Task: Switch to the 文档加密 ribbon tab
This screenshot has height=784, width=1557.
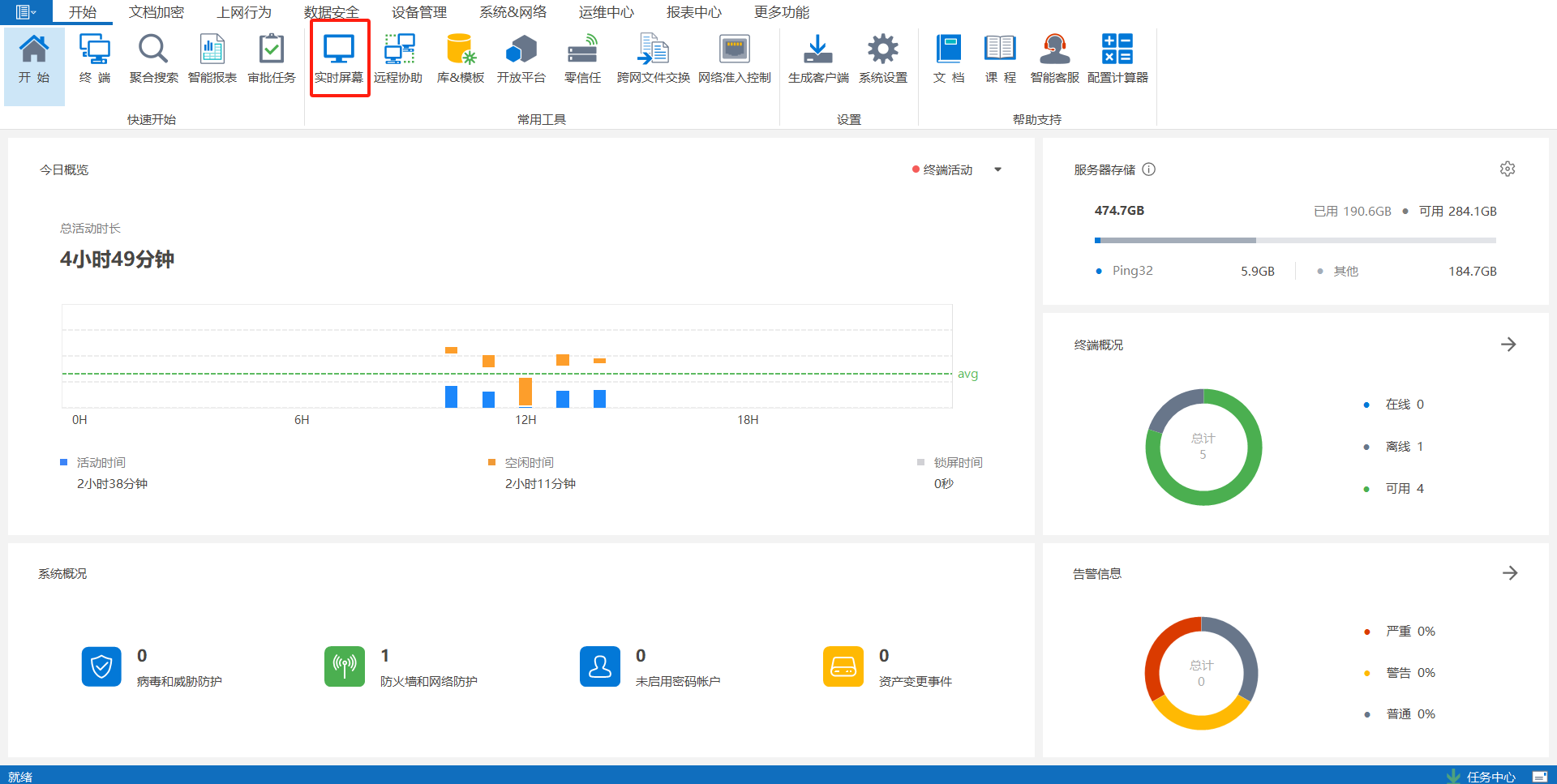Action: coord(157,12)
